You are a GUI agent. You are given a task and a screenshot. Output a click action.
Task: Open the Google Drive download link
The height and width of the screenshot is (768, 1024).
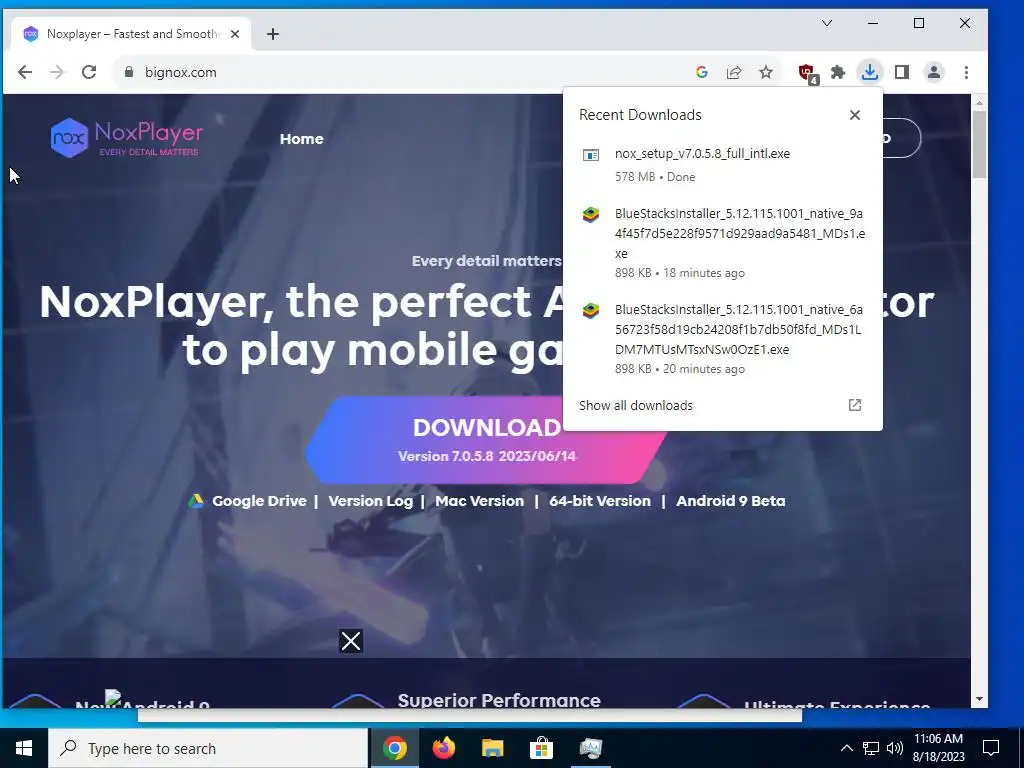[x=259, y=501]
